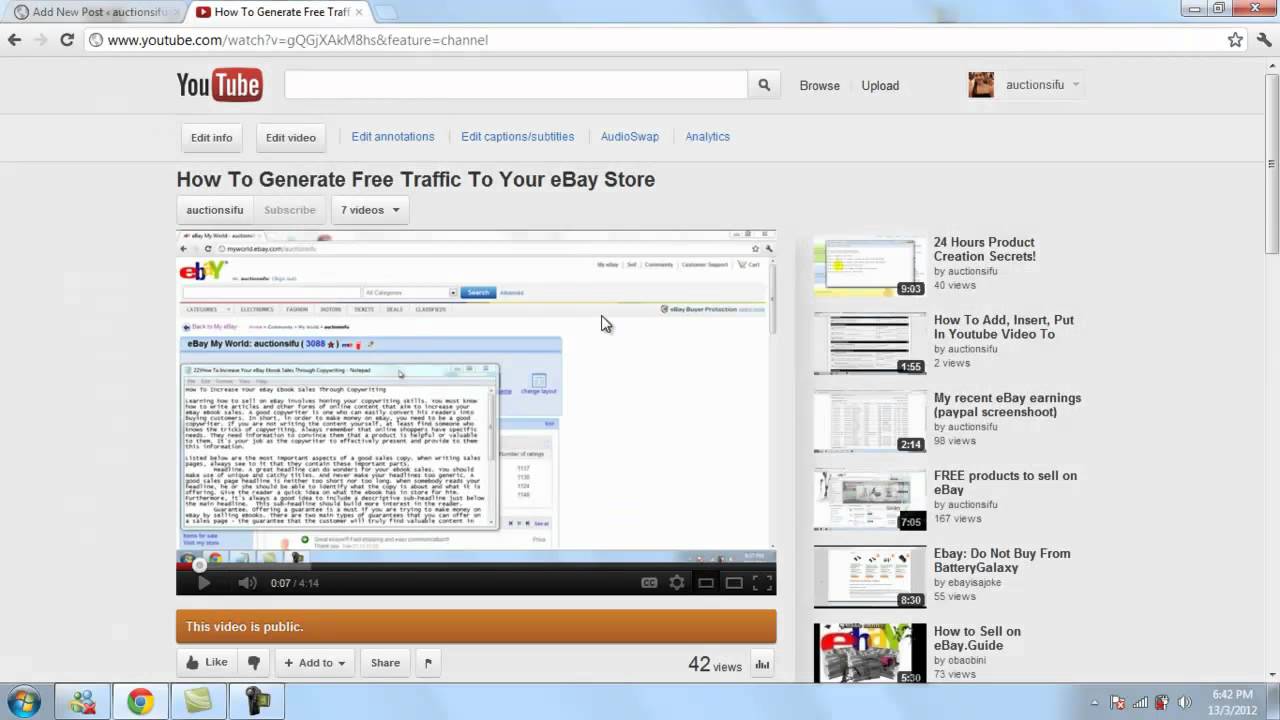Open the Analytics link
Image resolution: width=1280 pixels, height=720 pixels.
708,137
